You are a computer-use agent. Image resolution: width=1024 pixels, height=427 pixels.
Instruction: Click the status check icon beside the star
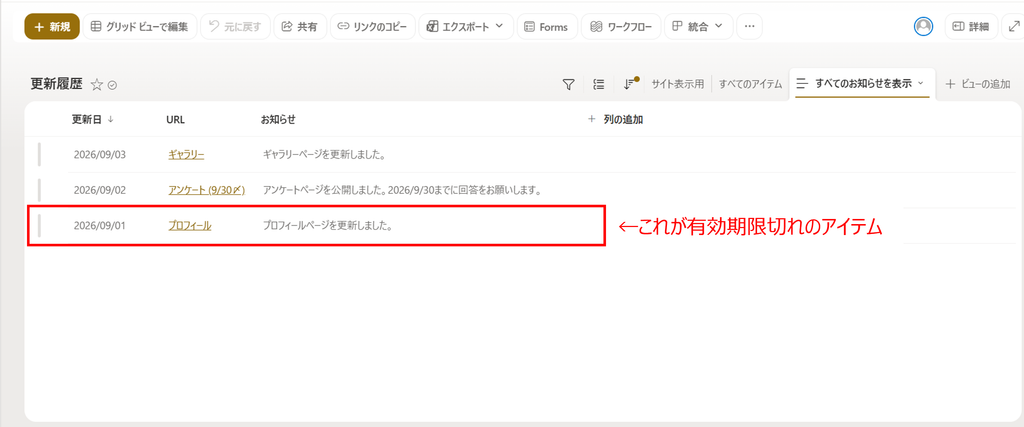[112, 85]
